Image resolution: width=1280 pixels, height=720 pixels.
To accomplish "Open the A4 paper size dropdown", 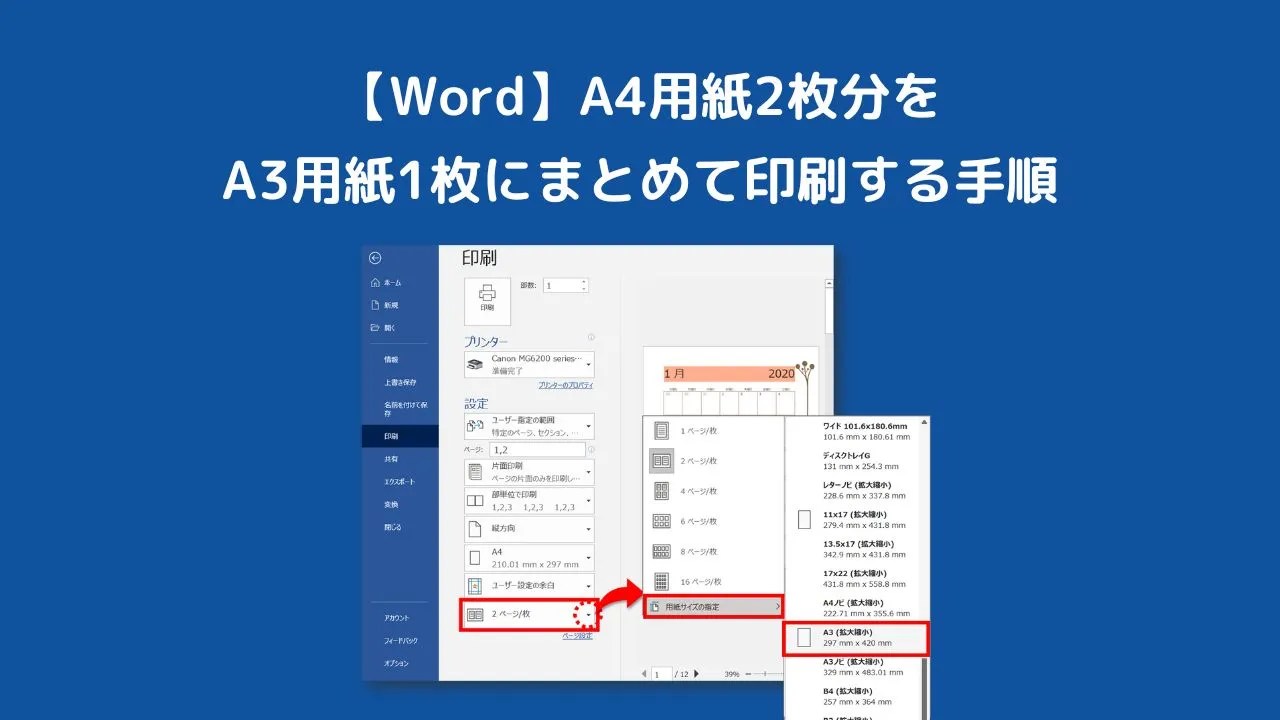I will tap(587, 555).
